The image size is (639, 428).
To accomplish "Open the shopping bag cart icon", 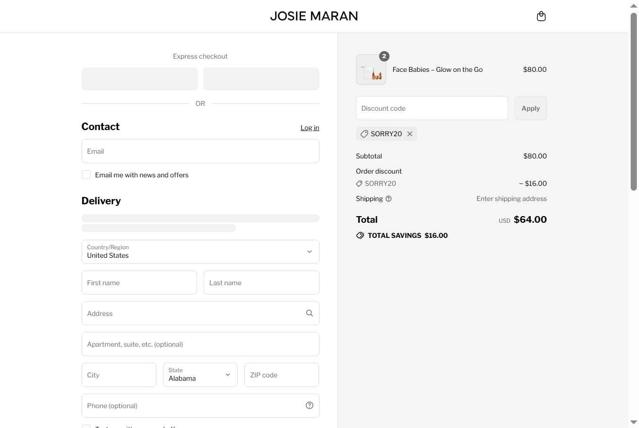I will click(x=541, y=16).
